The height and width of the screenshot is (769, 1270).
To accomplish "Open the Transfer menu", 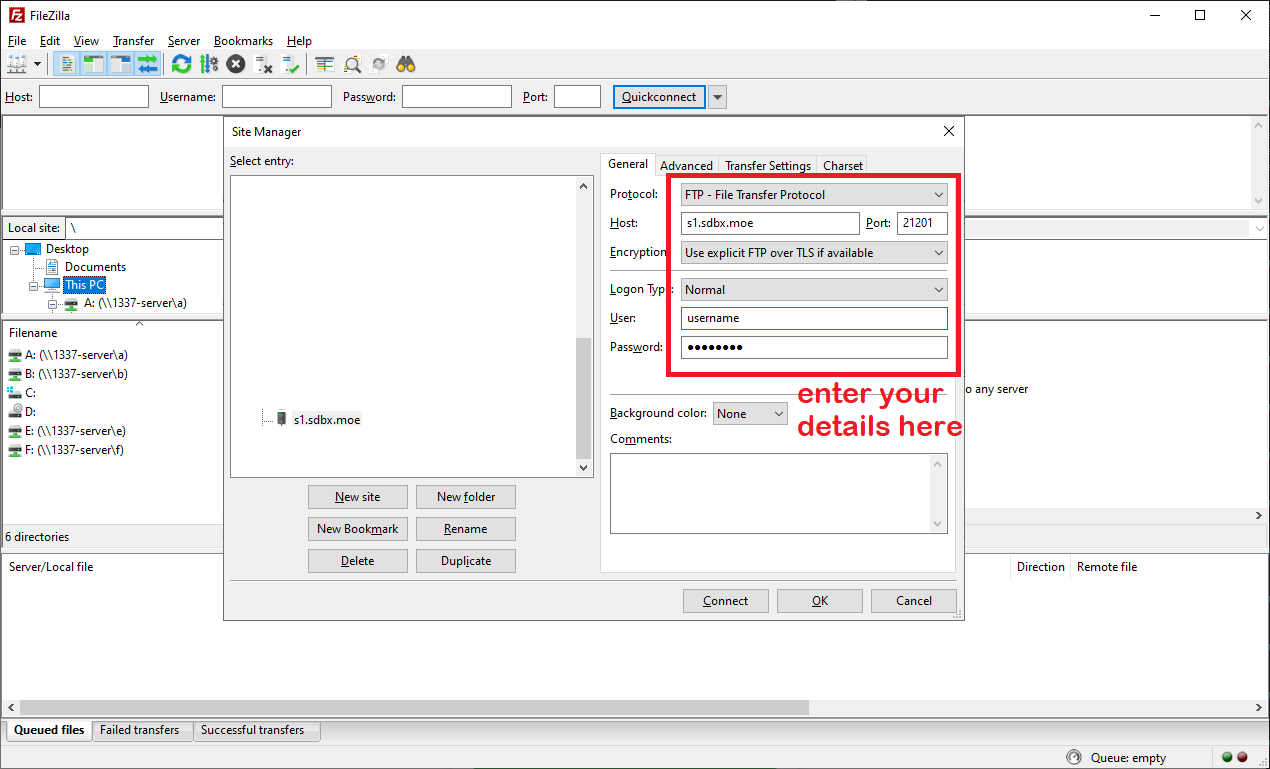I will [x=133, y=41].
